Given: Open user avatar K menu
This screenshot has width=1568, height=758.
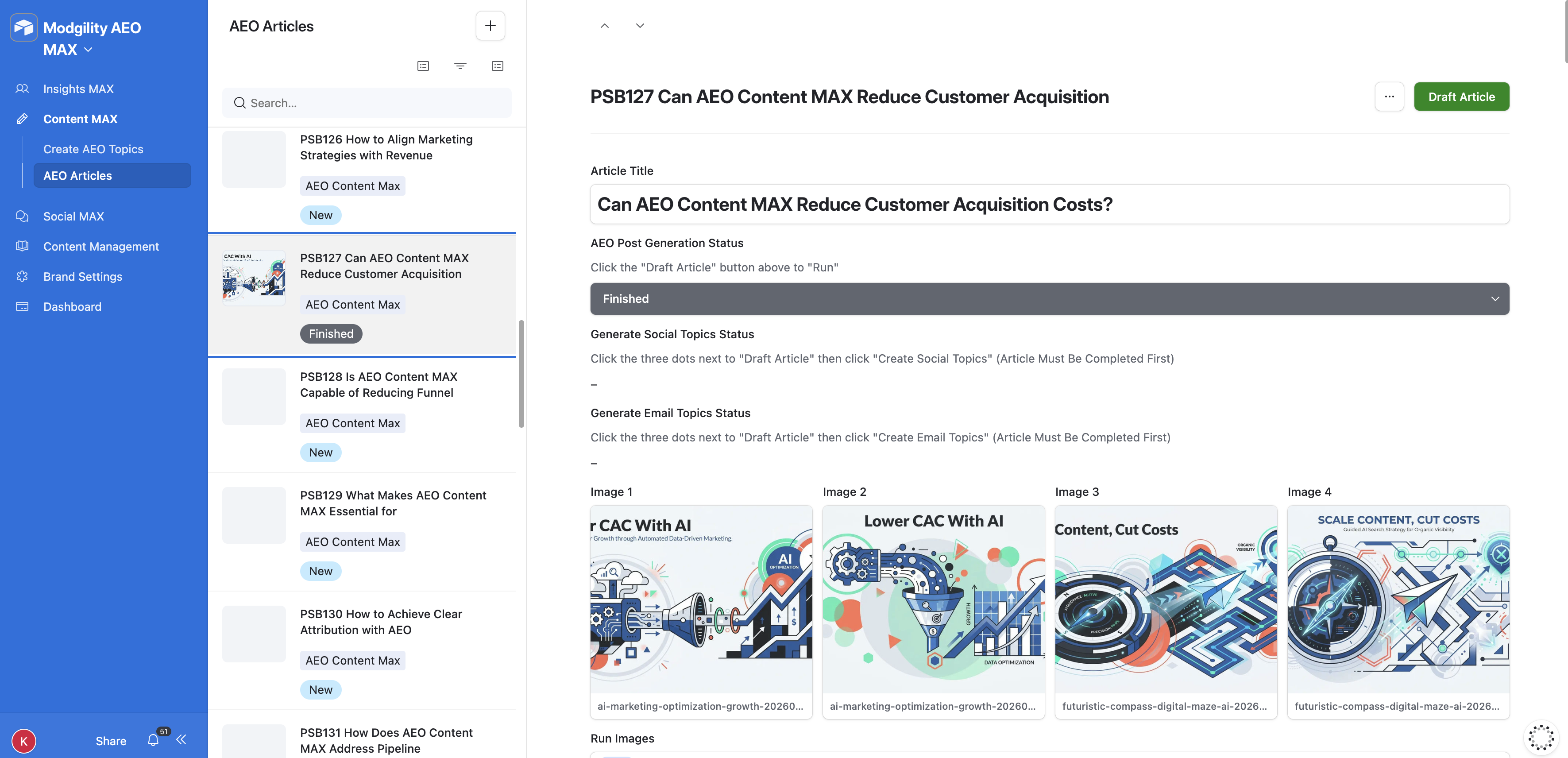Looking at the screenshot, I should coord(24,741).
